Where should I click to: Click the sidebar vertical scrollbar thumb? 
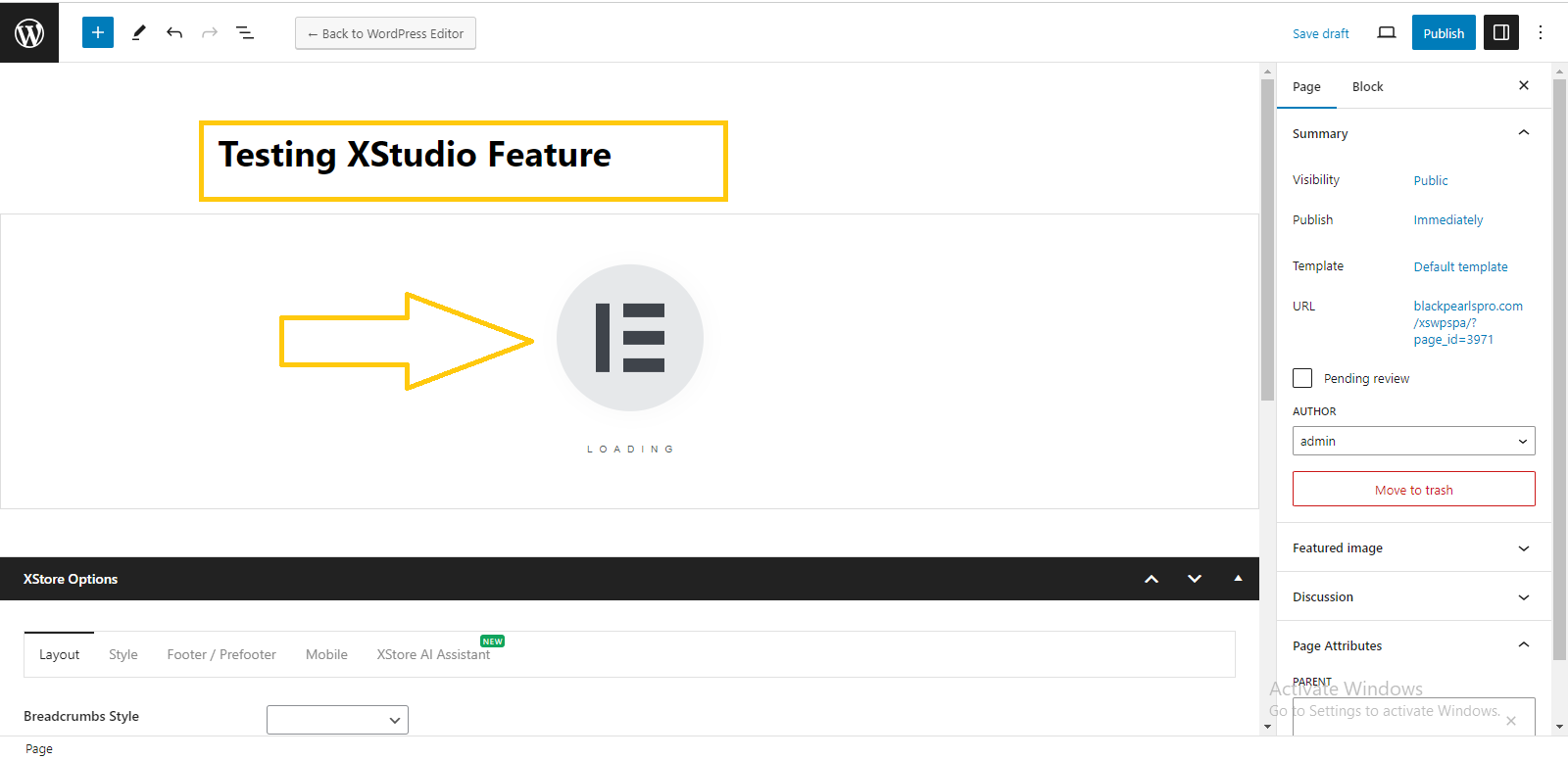pos(1559,367)
